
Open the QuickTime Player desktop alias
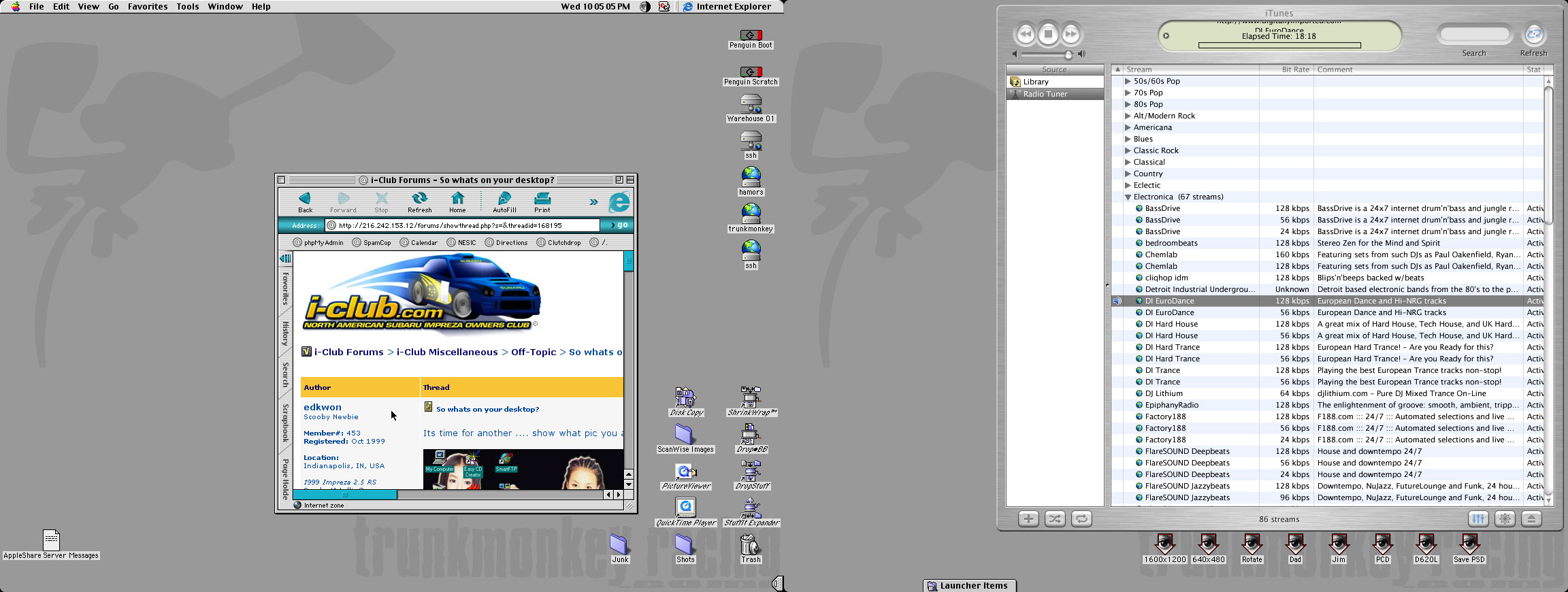686,512
